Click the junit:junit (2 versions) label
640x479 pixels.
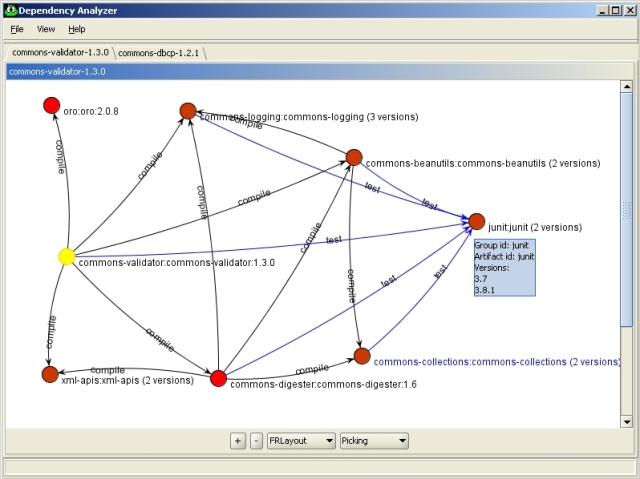point(535,227)
